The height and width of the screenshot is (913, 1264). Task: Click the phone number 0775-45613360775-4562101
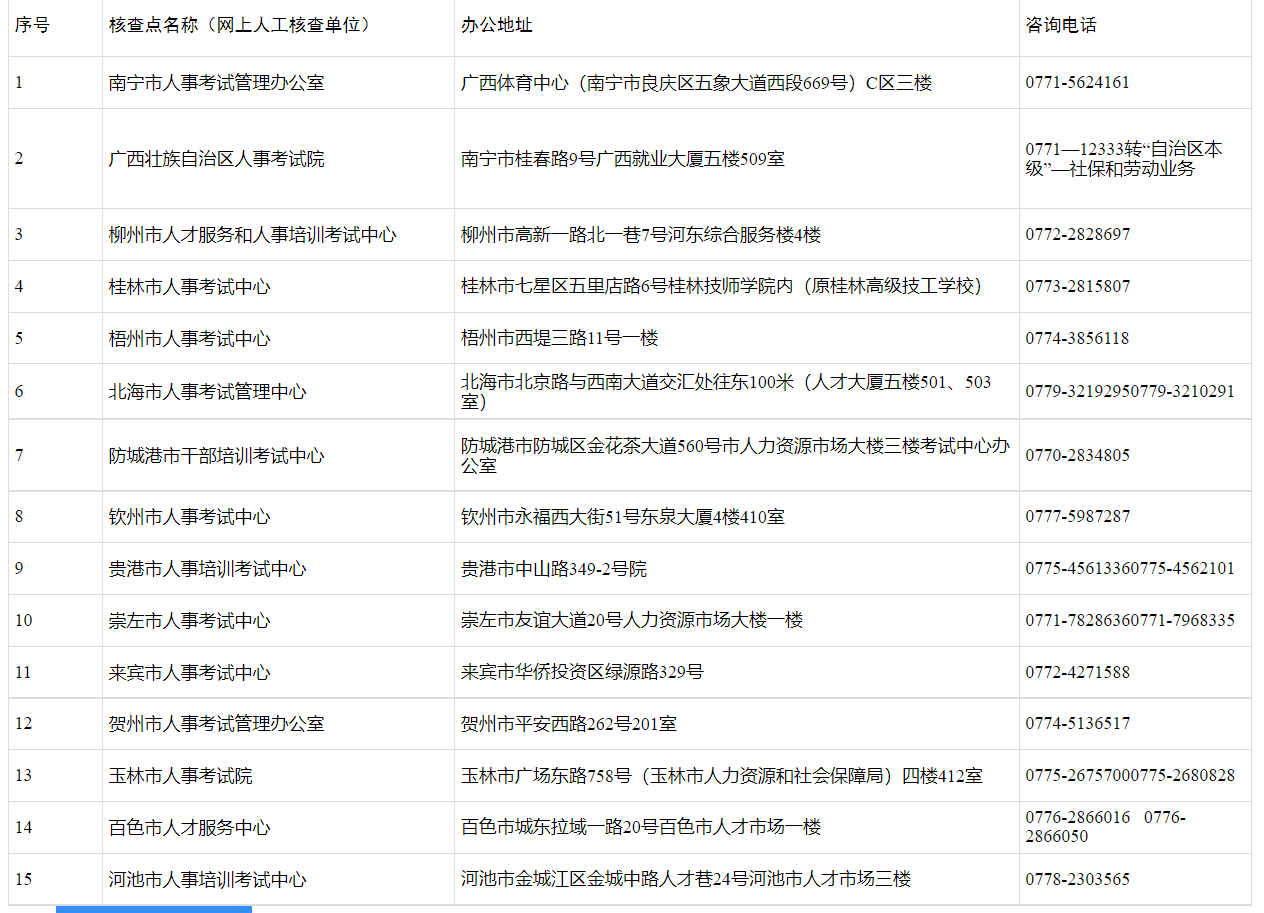tap(1130, 569)
